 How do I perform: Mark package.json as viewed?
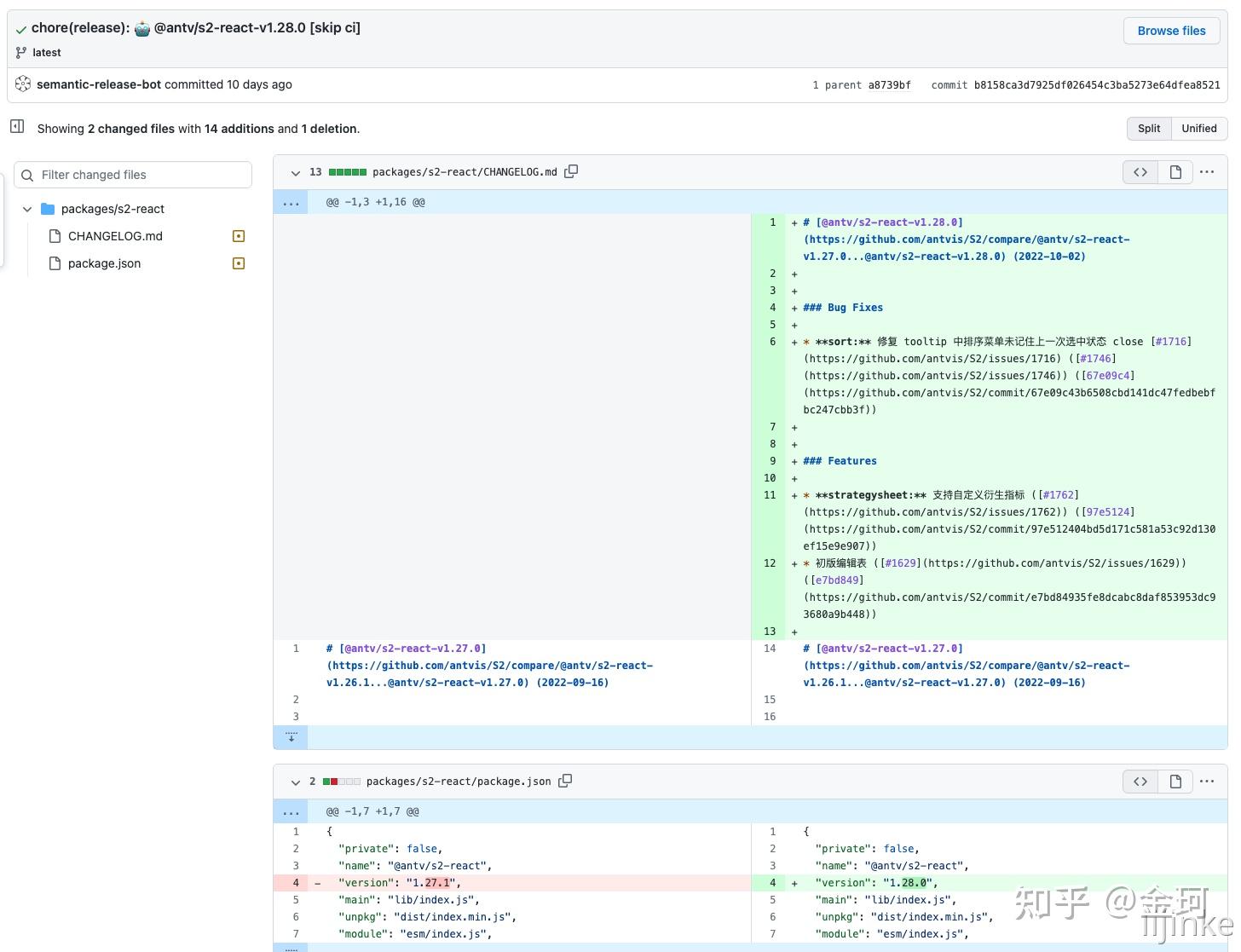[238, 263]
